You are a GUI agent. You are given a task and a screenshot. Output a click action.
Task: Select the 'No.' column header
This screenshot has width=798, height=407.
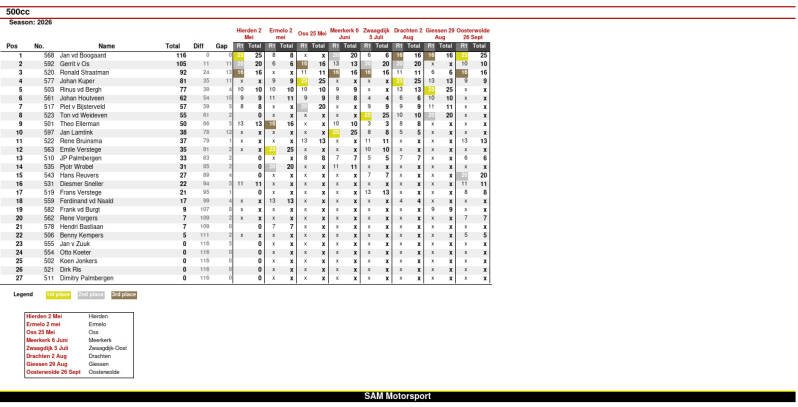pyautogui.click(x=39, y=46)
